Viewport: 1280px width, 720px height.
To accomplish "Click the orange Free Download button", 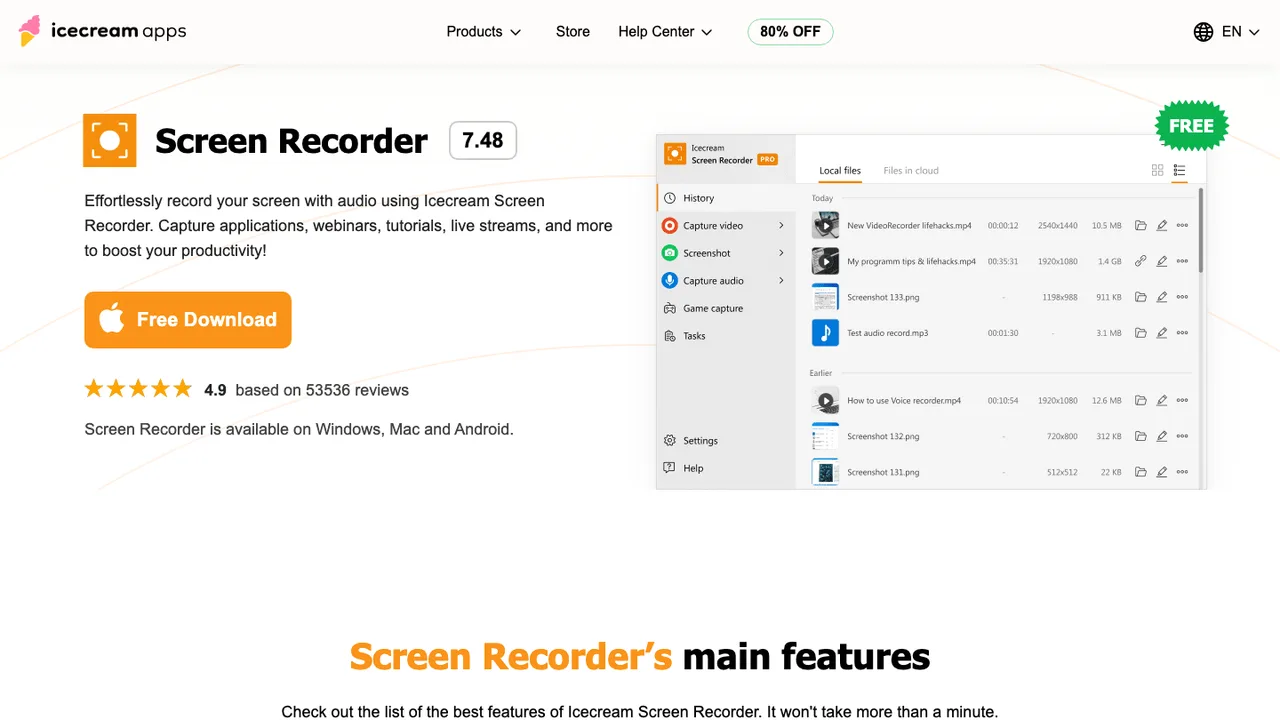I will point(188,320).
